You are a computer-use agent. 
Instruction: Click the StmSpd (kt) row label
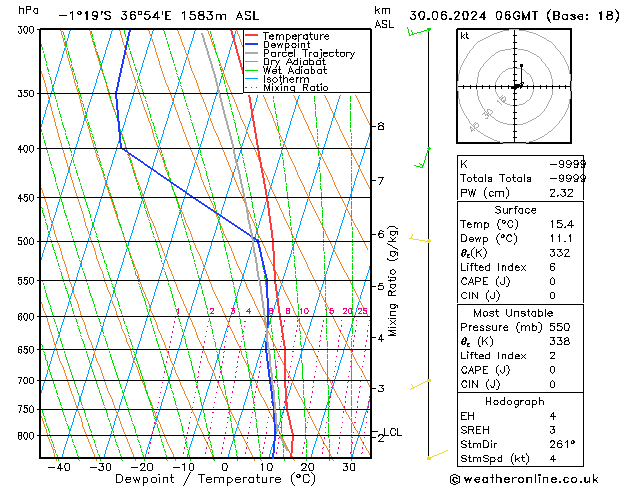495,459
